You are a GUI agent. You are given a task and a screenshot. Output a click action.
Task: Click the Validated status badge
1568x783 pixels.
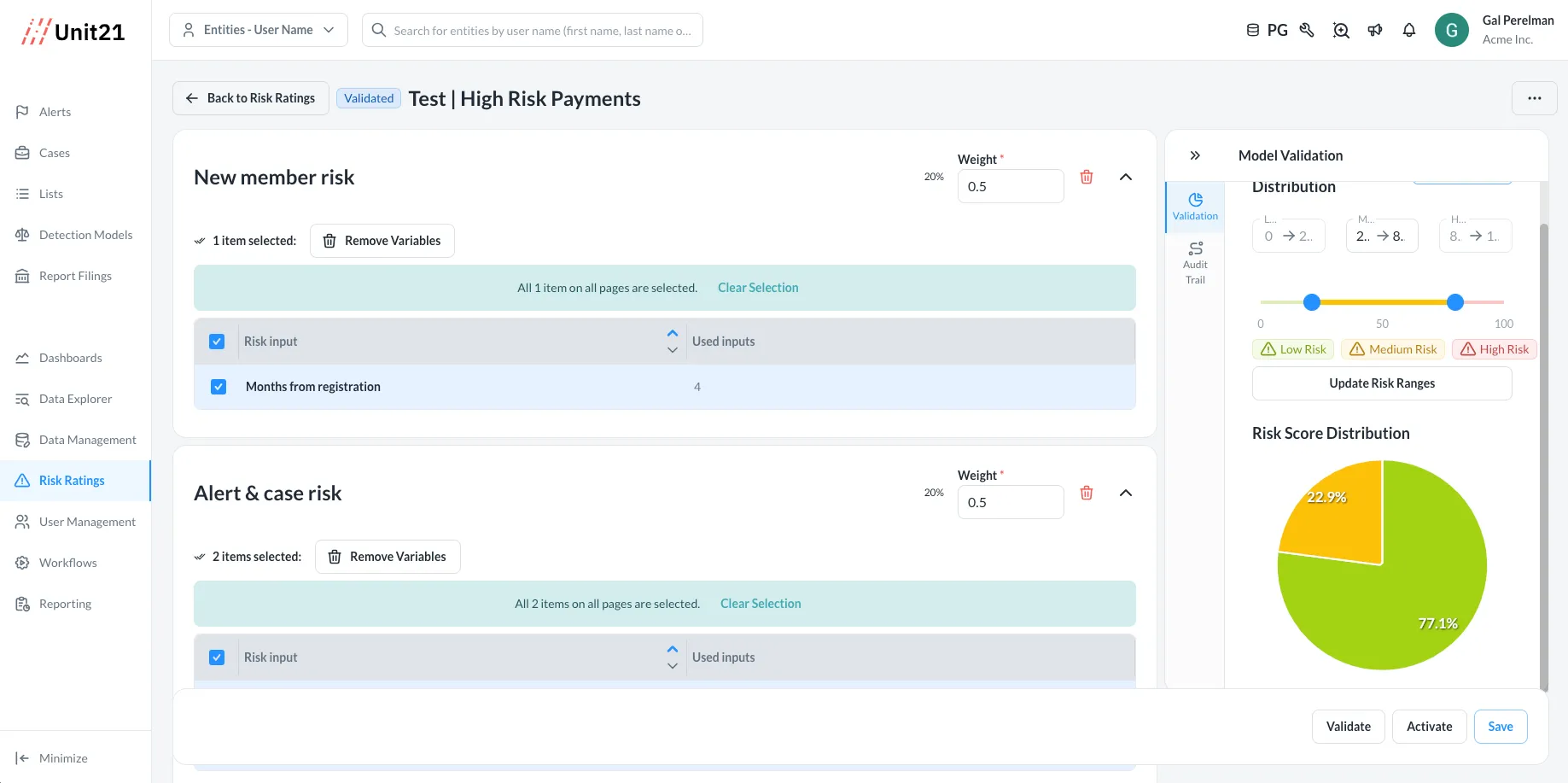(x=369, y=98)
